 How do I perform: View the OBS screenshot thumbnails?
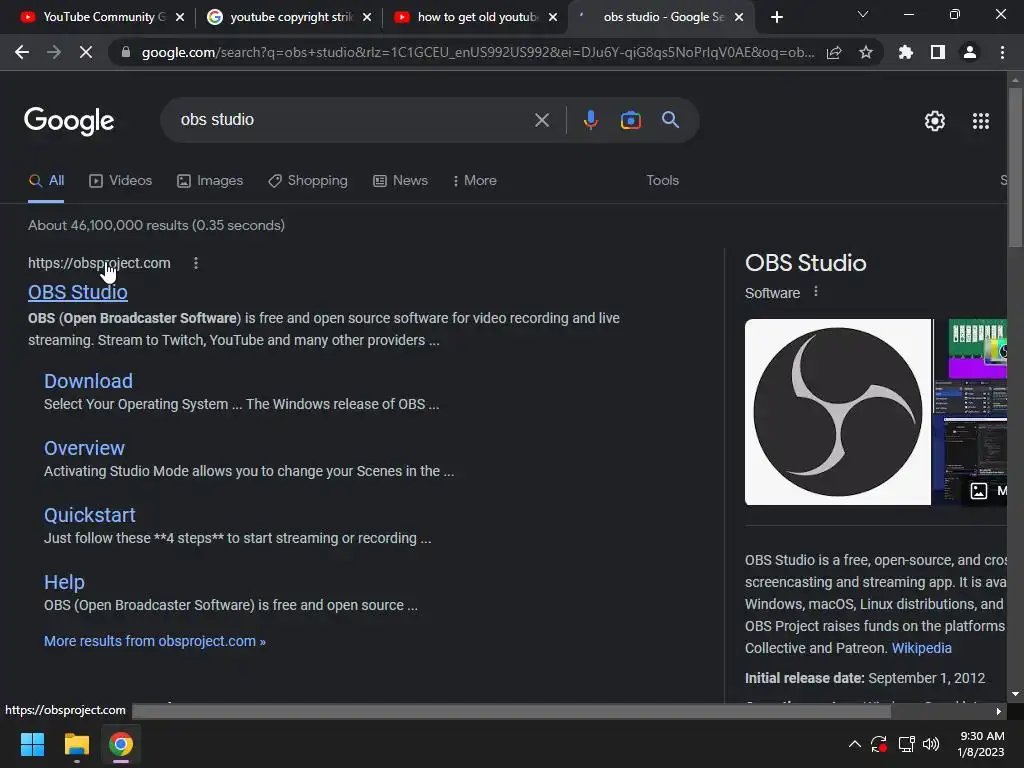point(970,412)
